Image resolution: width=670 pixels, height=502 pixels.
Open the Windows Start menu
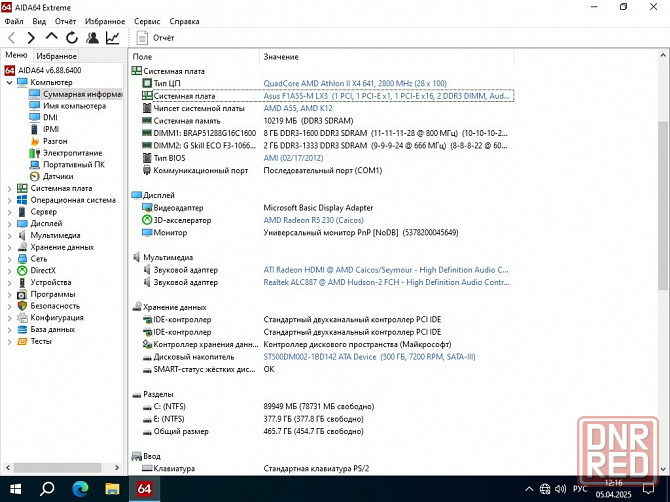(x=16, y=489)
